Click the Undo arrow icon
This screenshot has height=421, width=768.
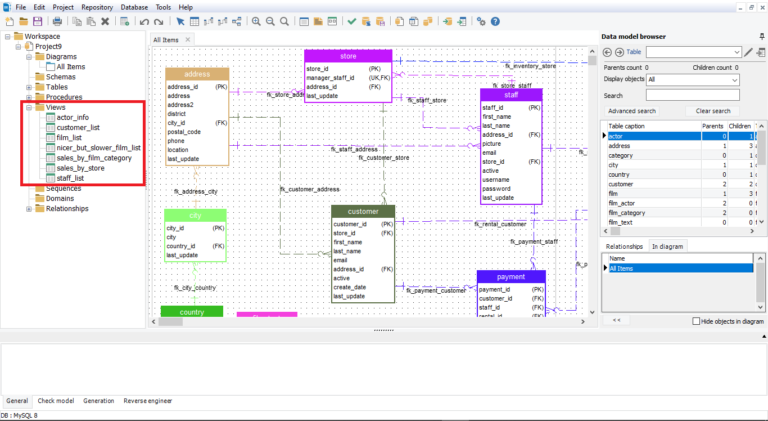coord(144,21)
